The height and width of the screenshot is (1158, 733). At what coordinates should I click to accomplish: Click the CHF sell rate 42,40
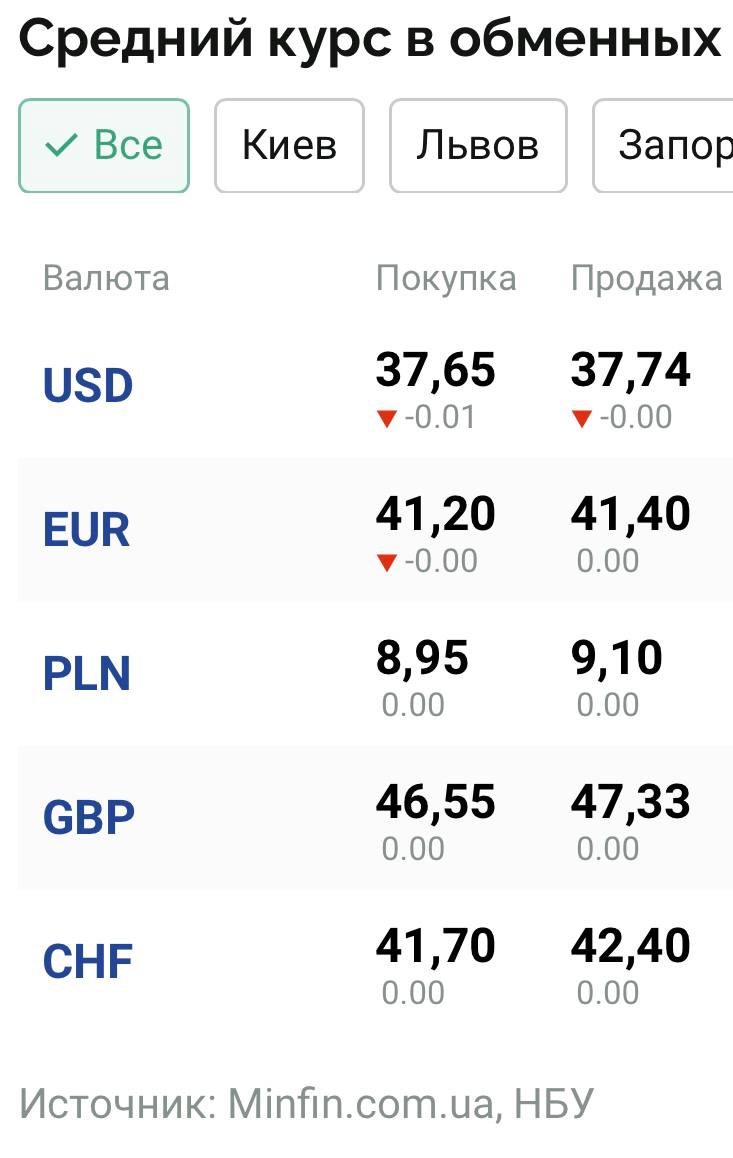[630, 946]
